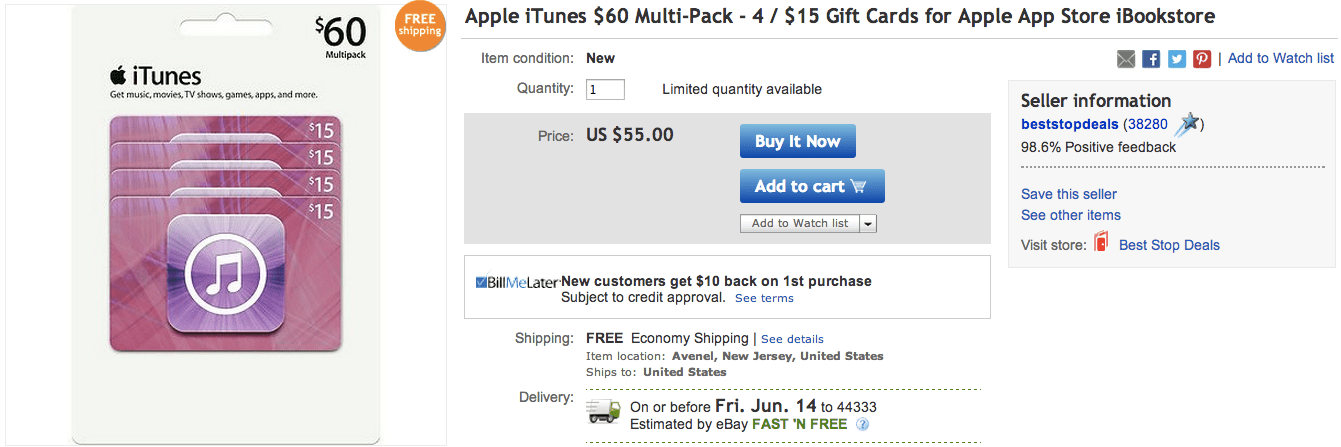The image size is (1341, 447).
Task: Click the Add to cart button
Action: pyautogui.click(x=811, y=186)
